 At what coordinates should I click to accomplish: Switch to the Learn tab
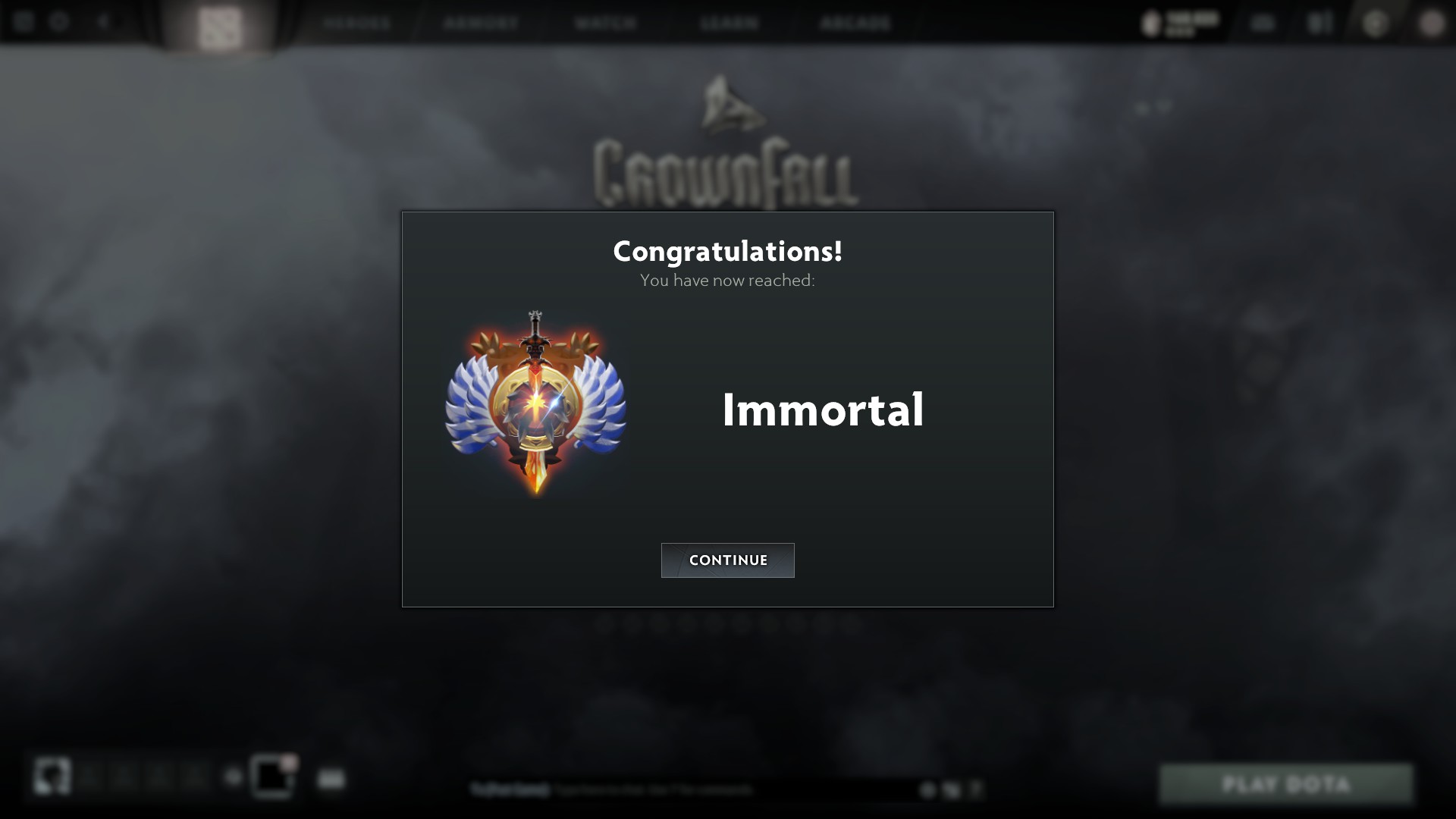click(730, 23)
